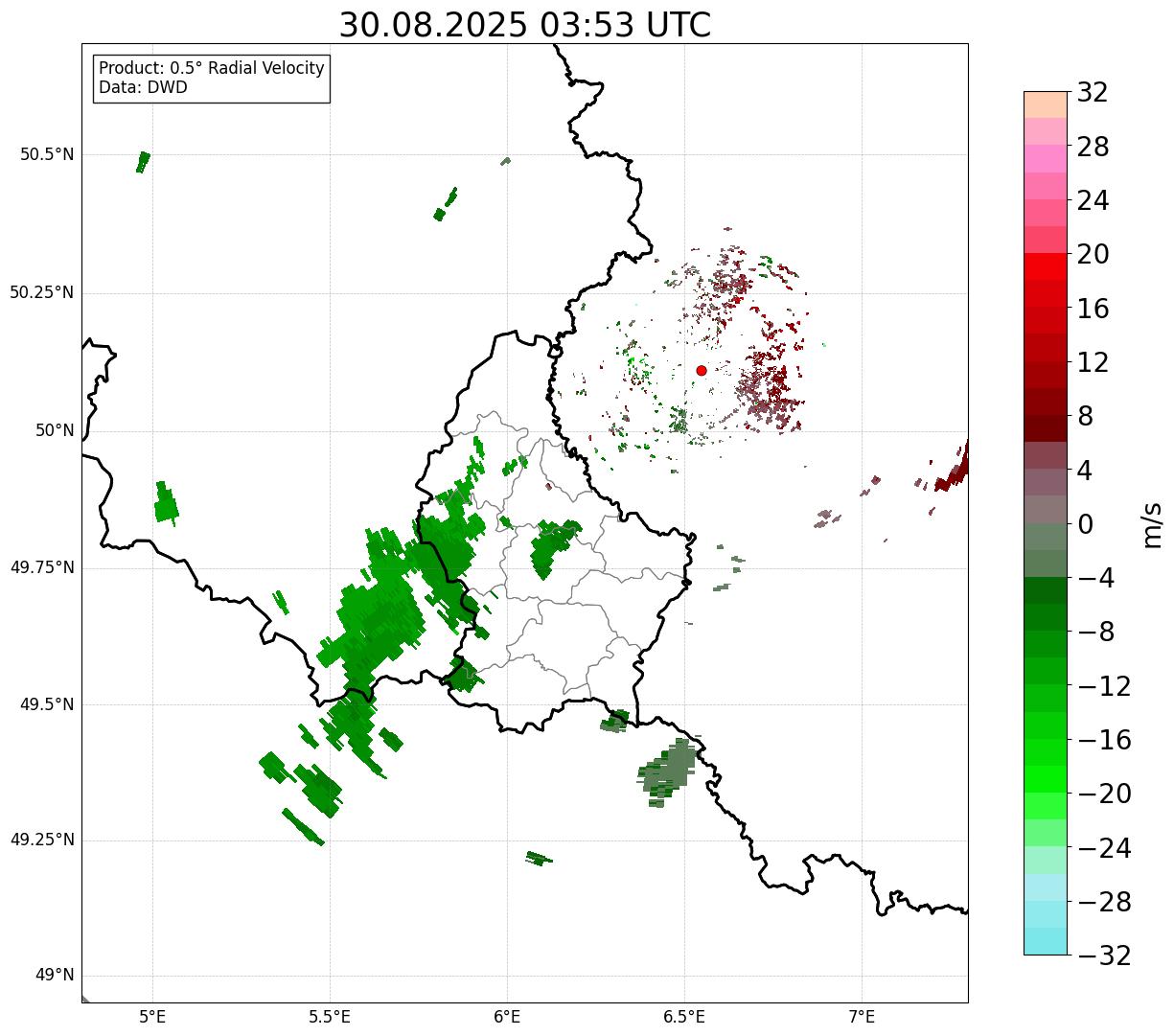The height and width of the screenshot is (1036, 1174).
Task: Click the colorbar tick label 4
Action: [1085, 471]
